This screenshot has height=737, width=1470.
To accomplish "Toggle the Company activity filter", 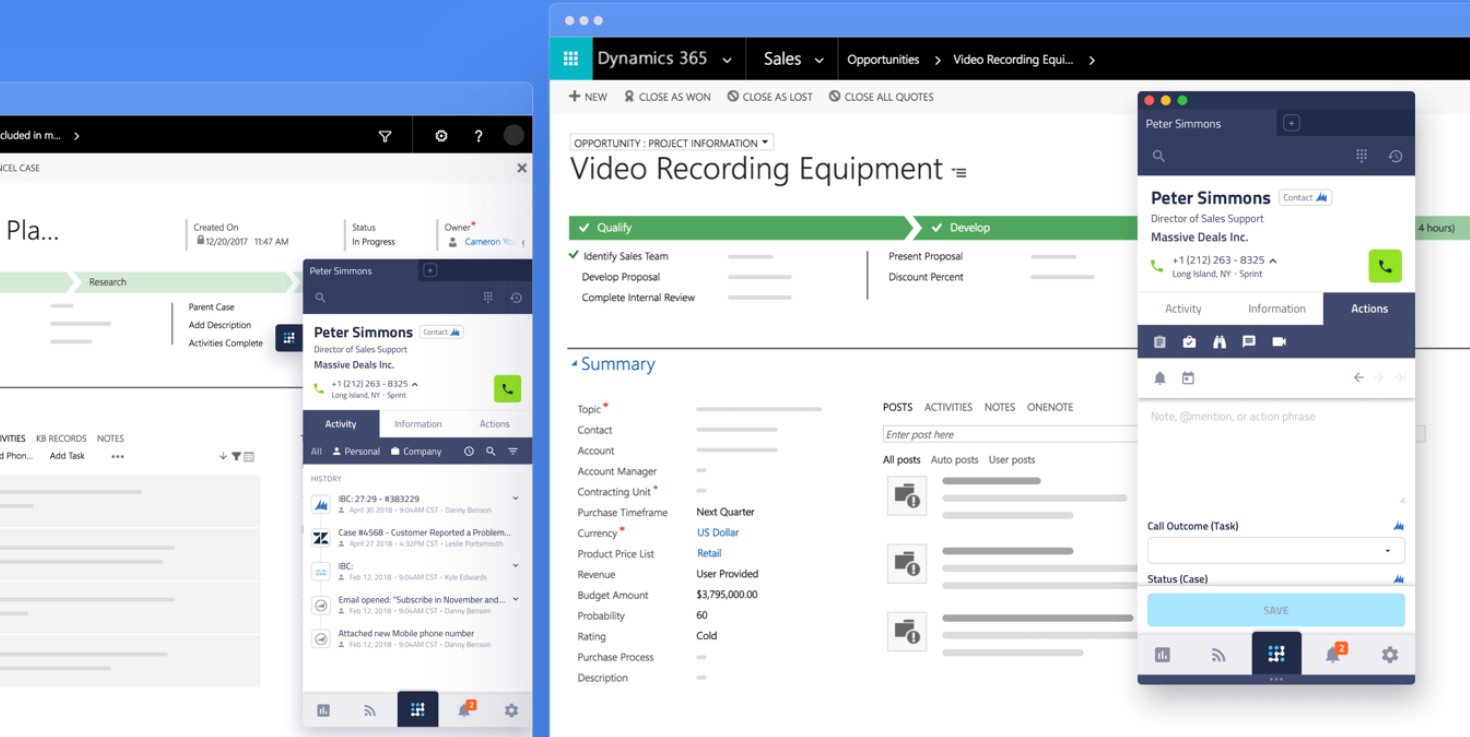I will coord(416,452).
